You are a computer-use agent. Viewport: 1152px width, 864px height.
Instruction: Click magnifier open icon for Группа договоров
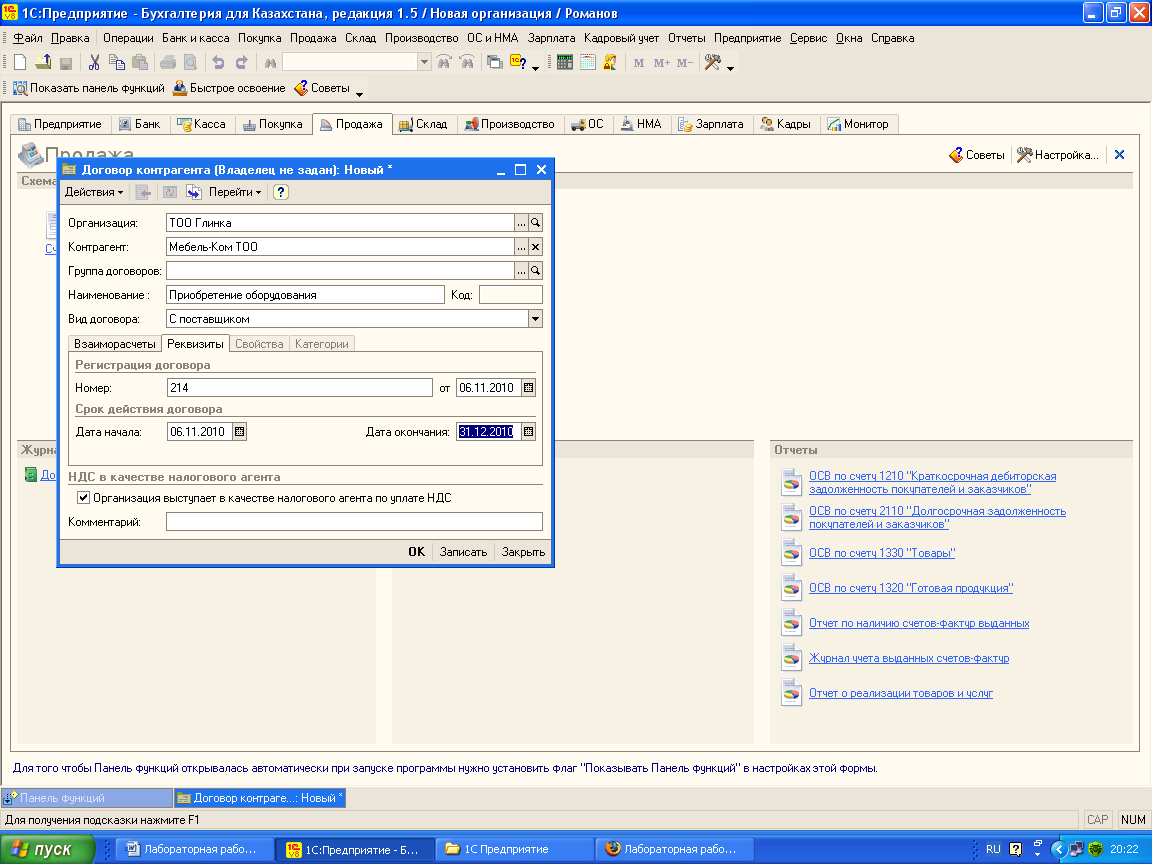[x=536, y=271]
